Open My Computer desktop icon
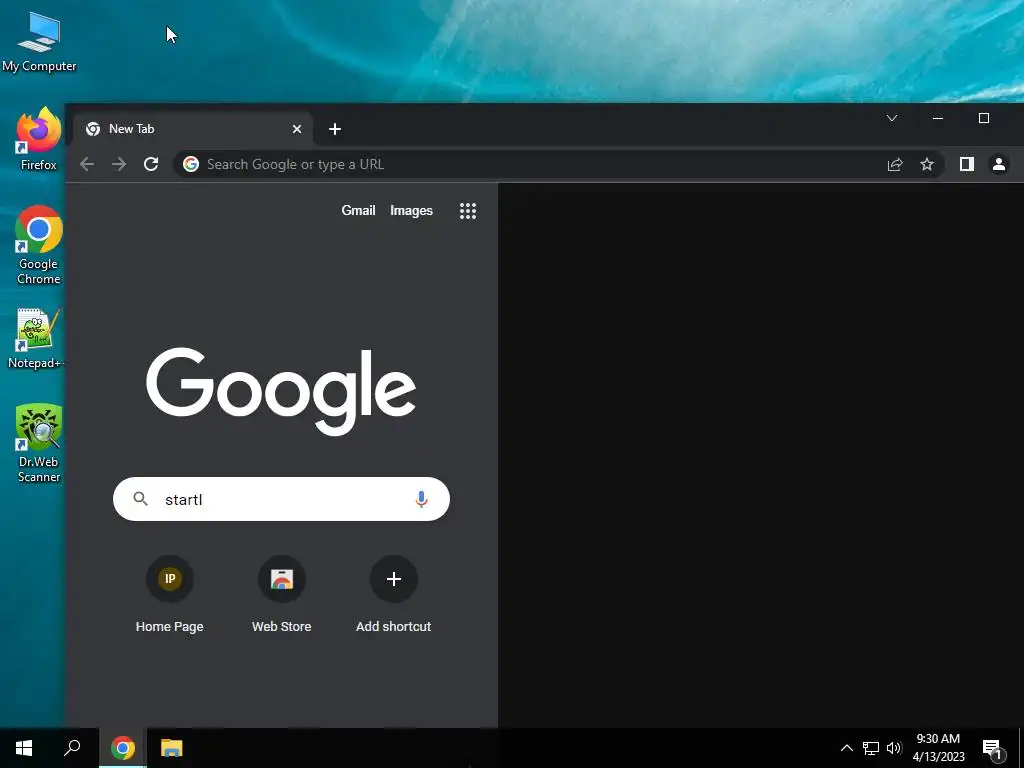 [39, 42]
